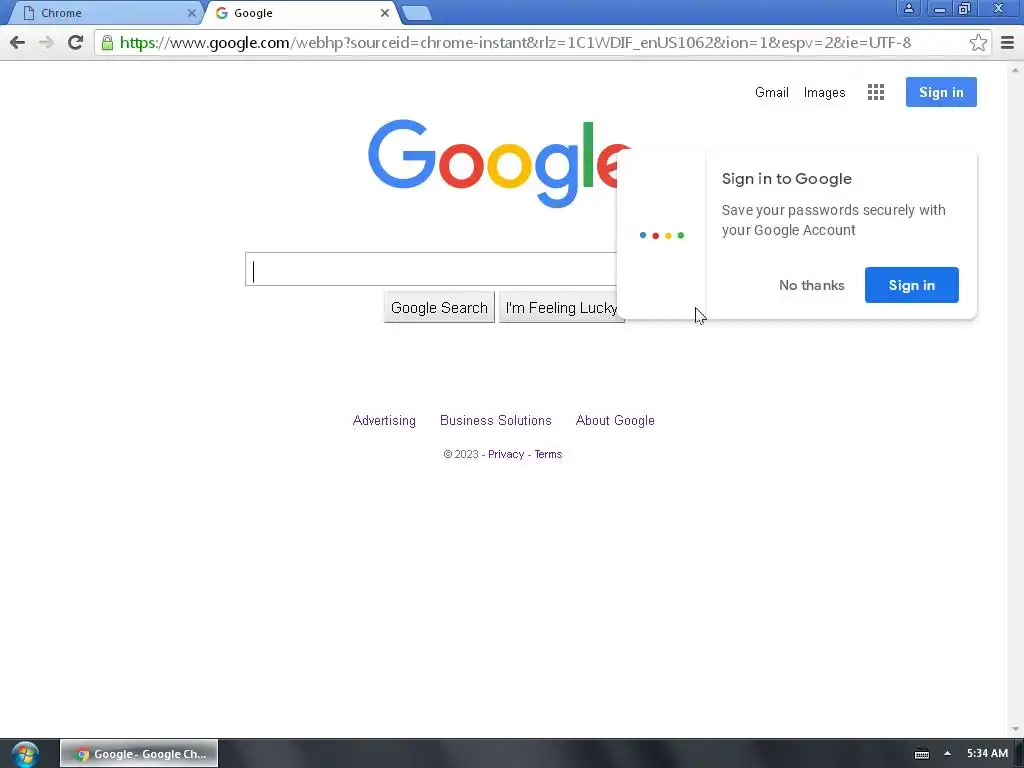Viewport: 1024px width, 768px height.
Task: Reload the current page
Action: coord(75,42)
